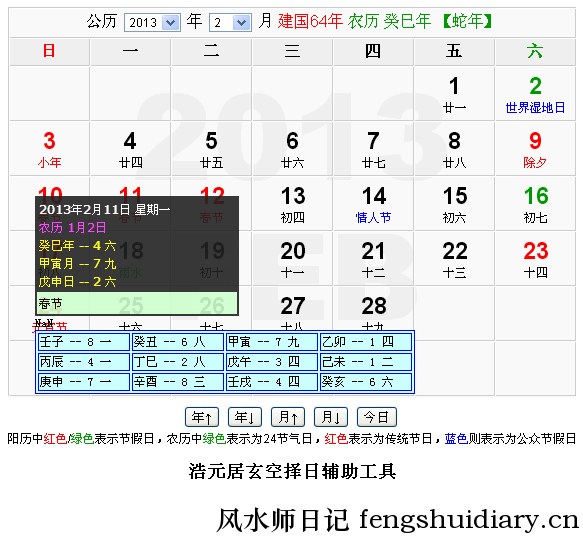The height and width of the screenshot is (538, 583).
Task: Click the 月↓ next month button
Action: click(x=331, y=417)
